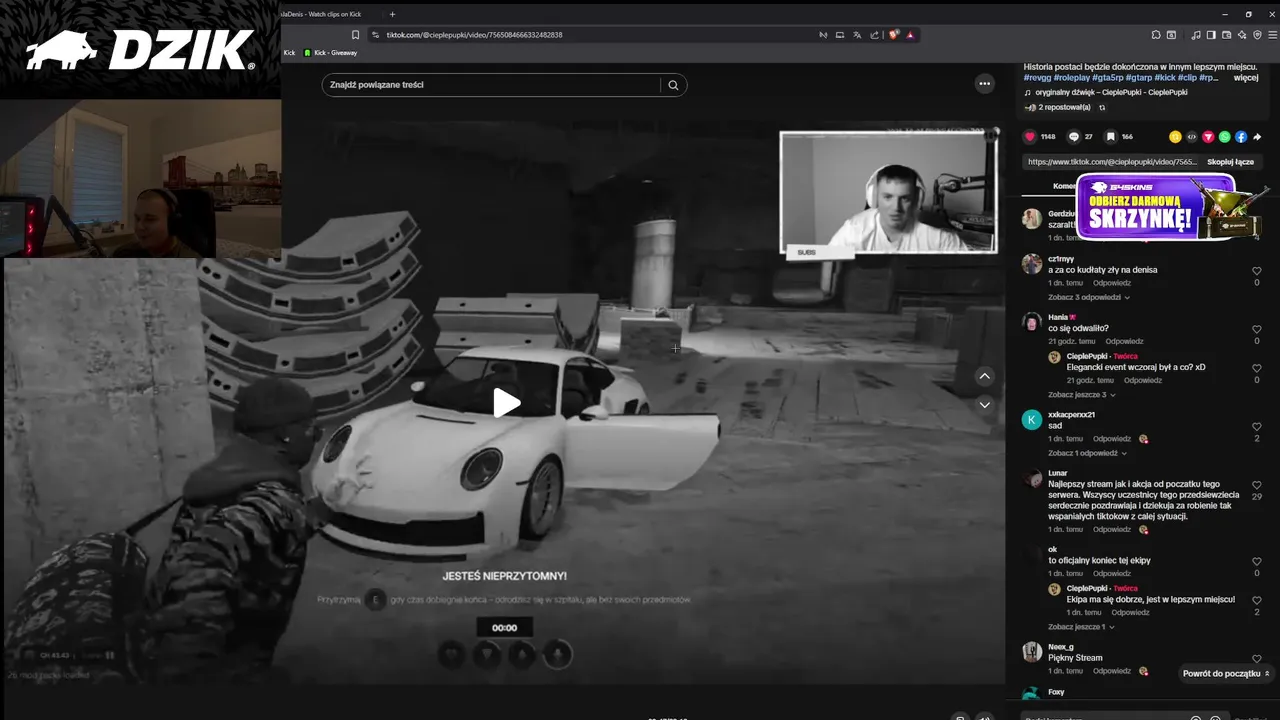This screenshot has height=720, width=1280.
Task: Click the share page icon in address bar
Action: point(874,35)
